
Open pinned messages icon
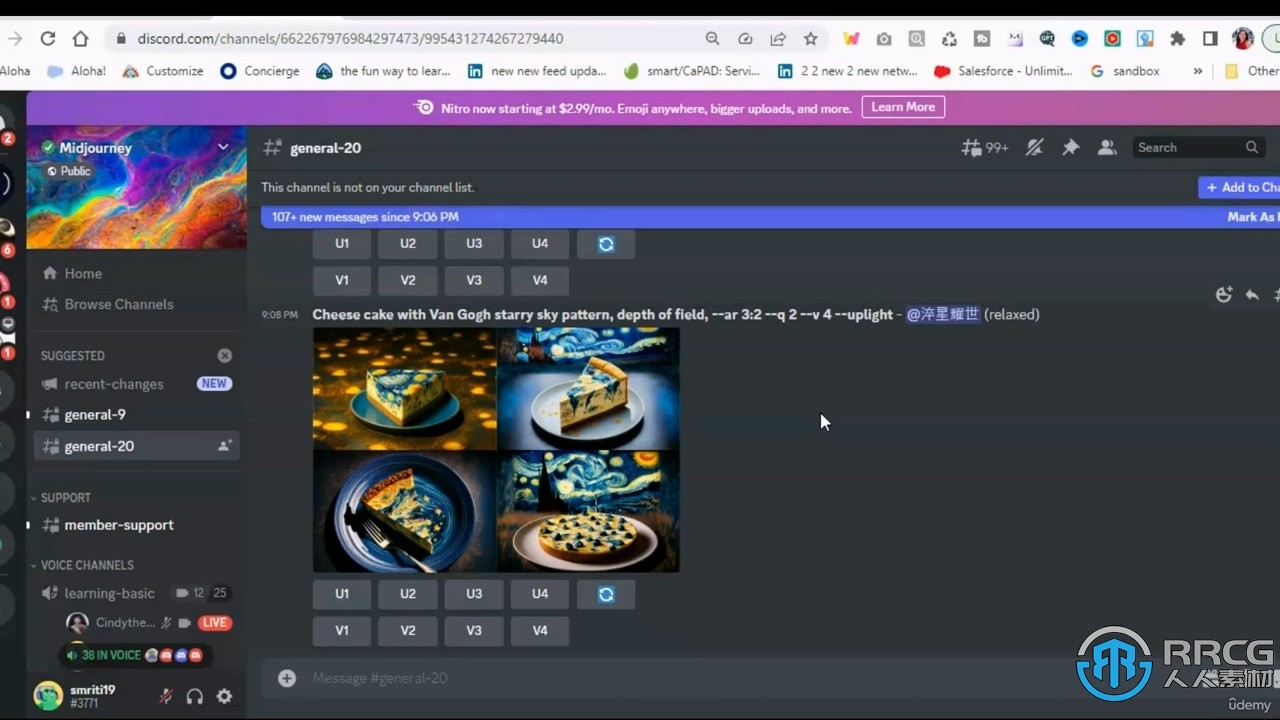[1071, 147]
